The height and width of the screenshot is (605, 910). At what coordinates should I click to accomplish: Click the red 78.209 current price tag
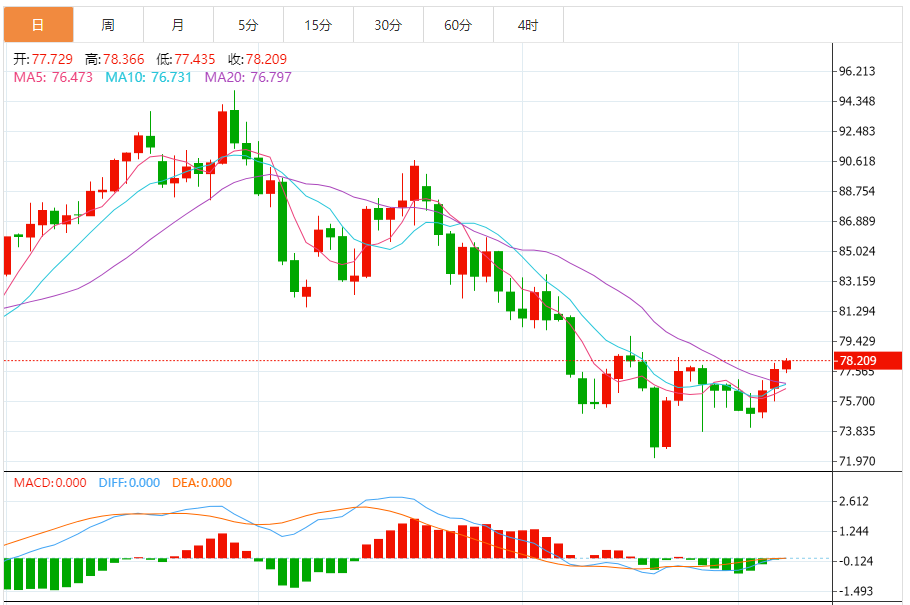(x=868, y=361)
